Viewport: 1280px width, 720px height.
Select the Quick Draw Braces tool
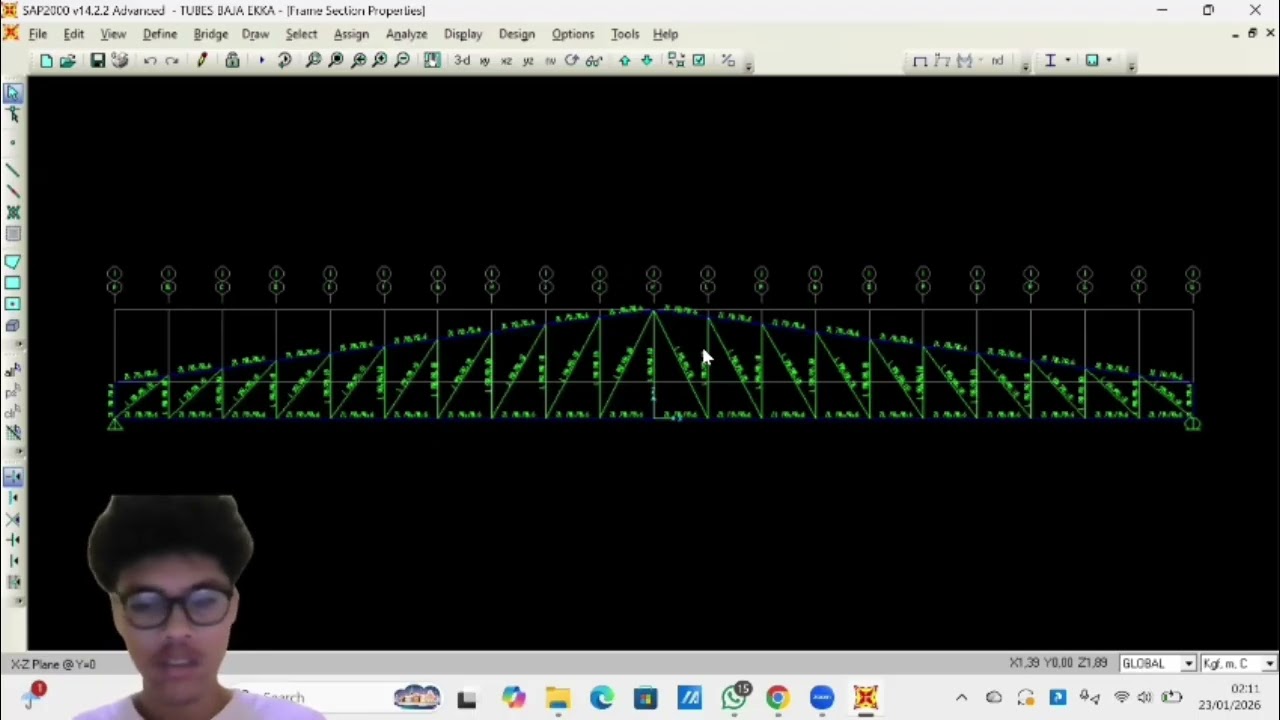coord(13,213)
